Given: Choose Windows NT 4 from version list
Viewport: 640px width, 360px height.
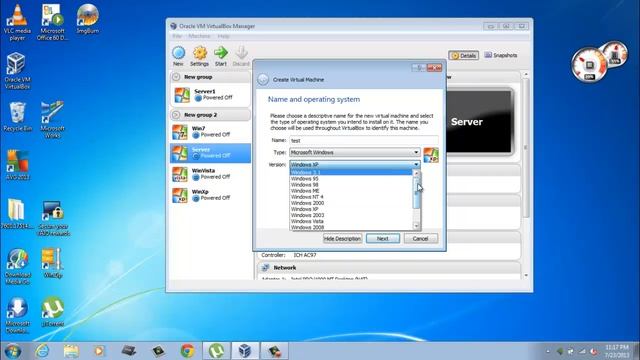Looking at the screenshot, I should pyautogui.click(x=351, y=197).
